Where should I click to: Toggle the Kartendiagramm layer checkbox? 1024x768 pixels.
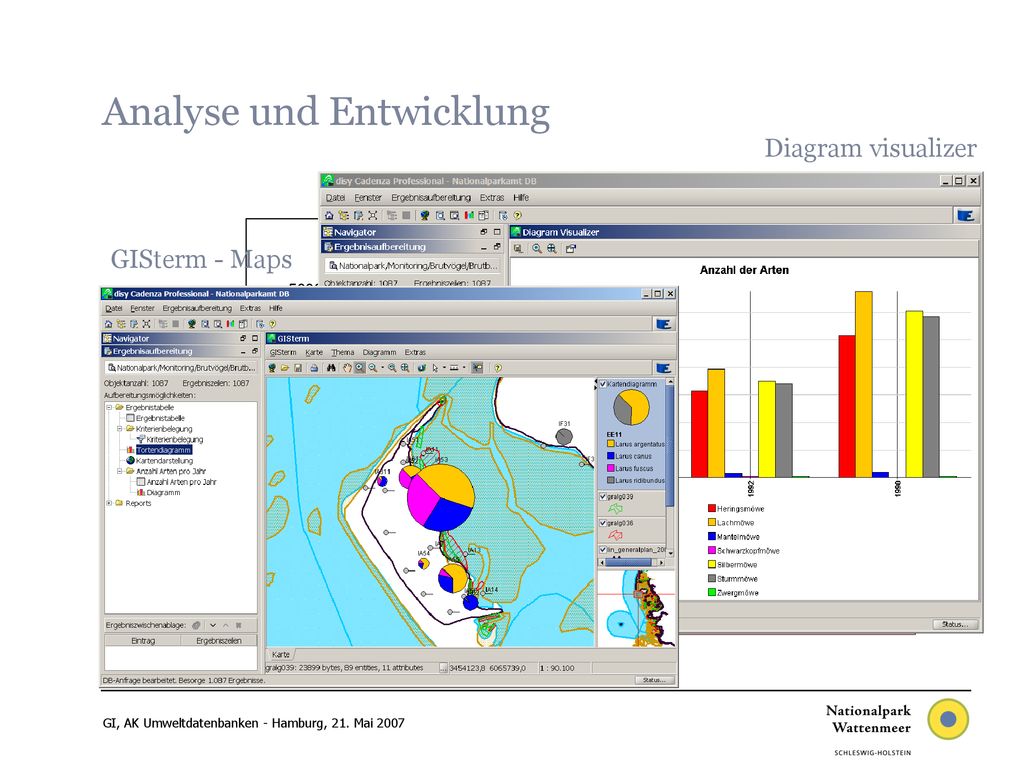(x=603, y=385)
